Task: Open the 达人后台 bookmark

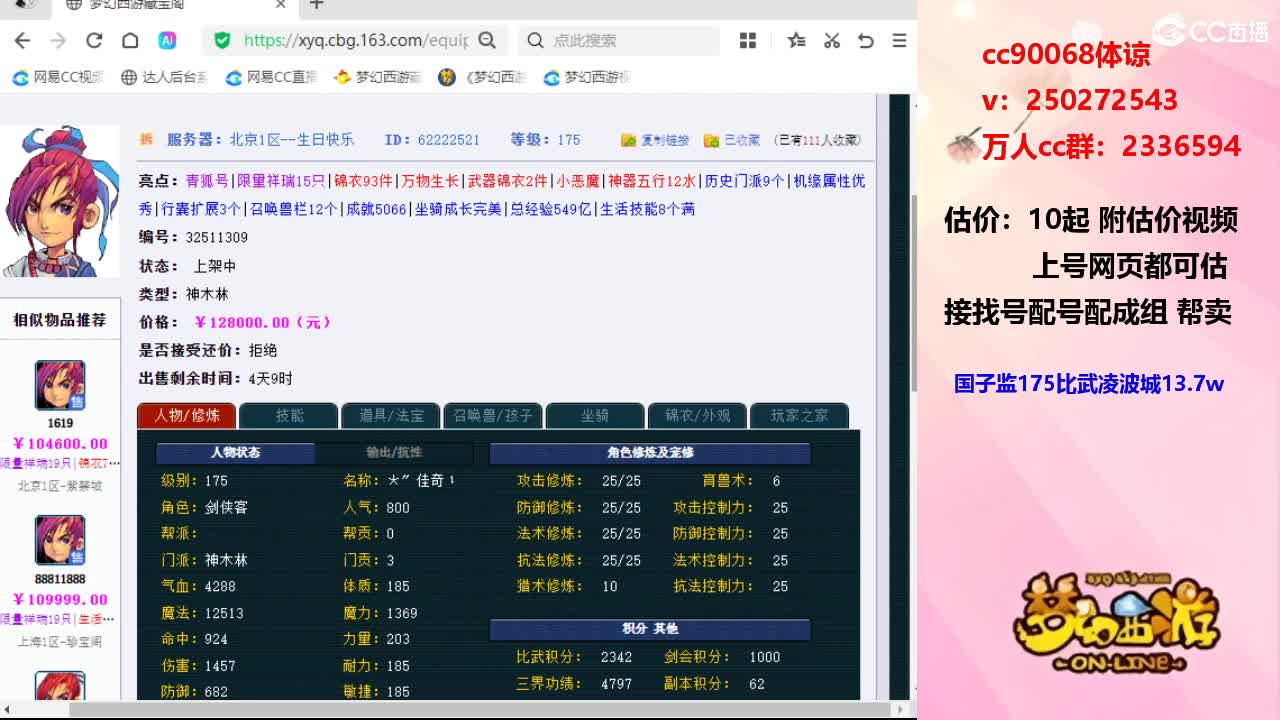Action: pyautogui.click(x=164, y=77)
